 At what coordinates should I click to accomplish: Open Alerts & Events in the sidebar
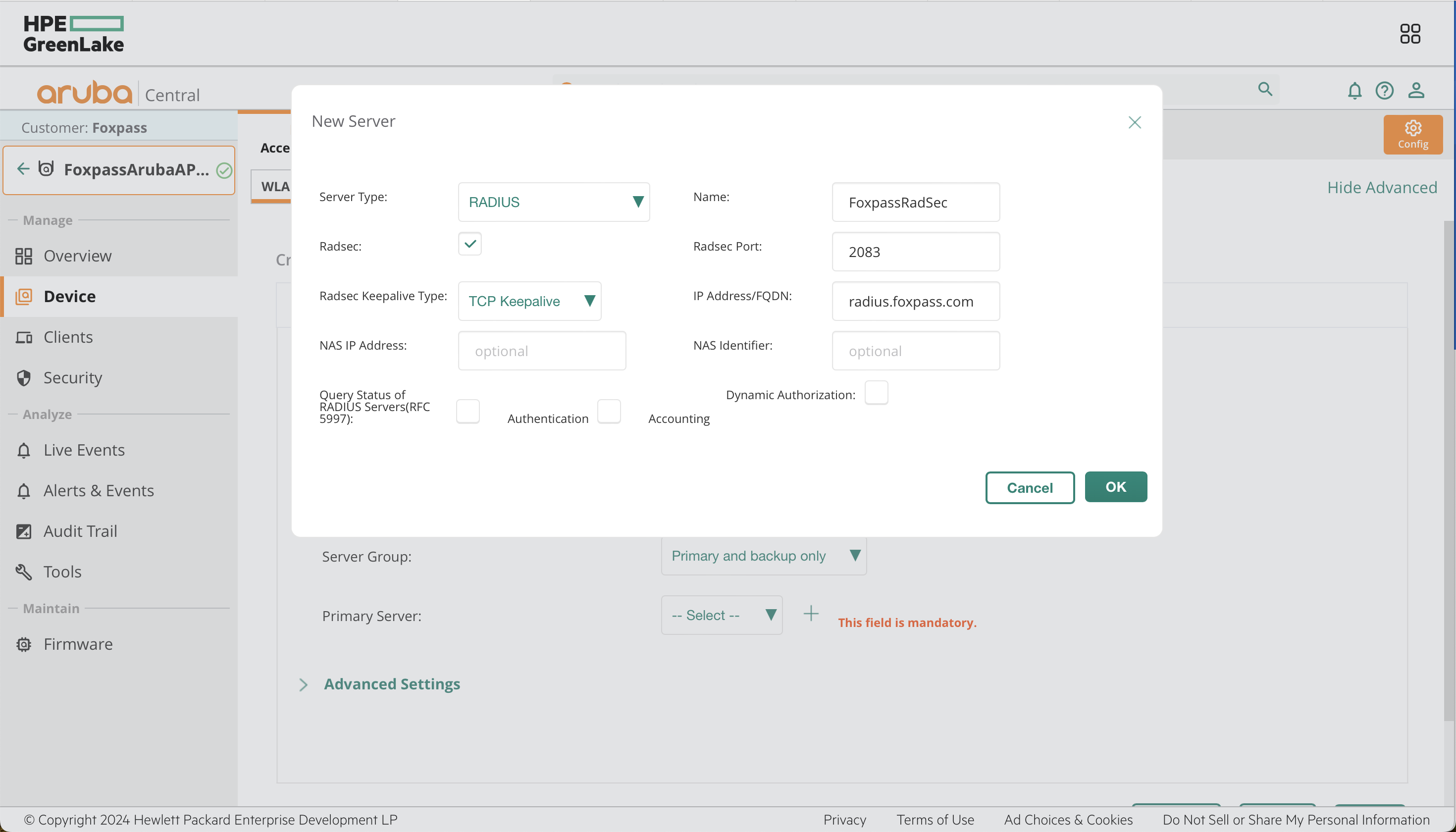pyautogui.click(x=119, y=491)
